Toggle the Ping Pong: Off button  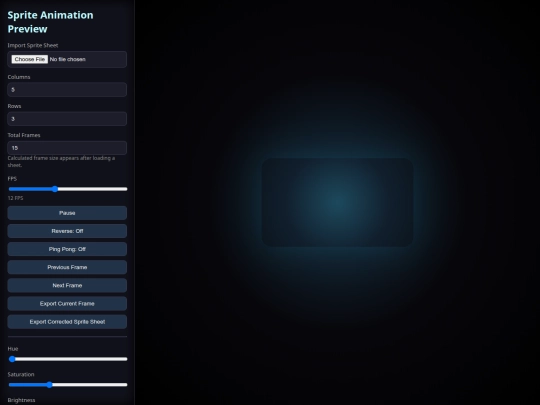[x=67, y=249]
